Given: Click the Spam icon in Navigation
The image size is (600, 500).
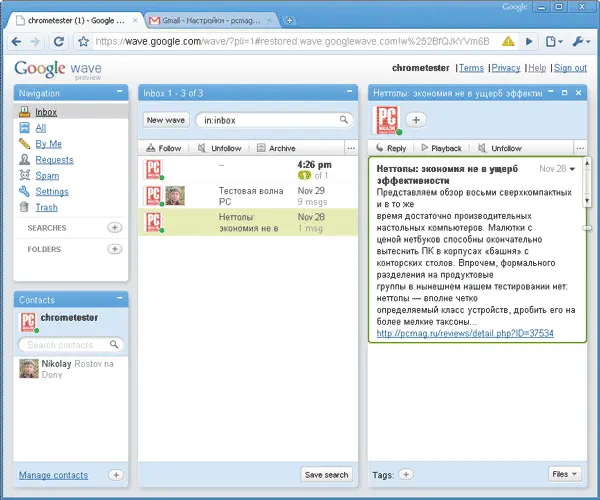Looking at the screenshot, I should (24, 175).
